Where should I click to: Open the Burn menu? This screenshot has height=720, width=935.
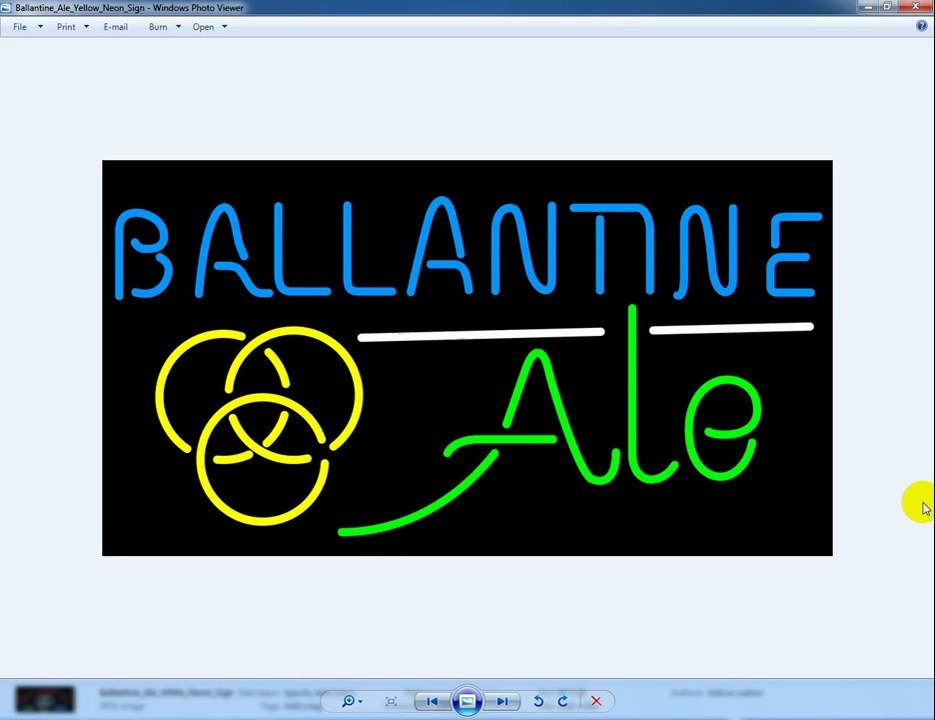tap(158, 27)
